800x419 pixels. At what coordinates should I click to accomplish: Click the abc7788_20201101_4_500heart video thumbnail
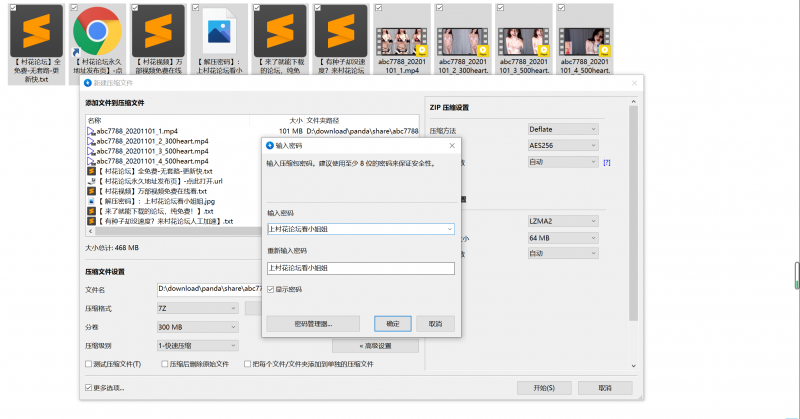point(586,31)
